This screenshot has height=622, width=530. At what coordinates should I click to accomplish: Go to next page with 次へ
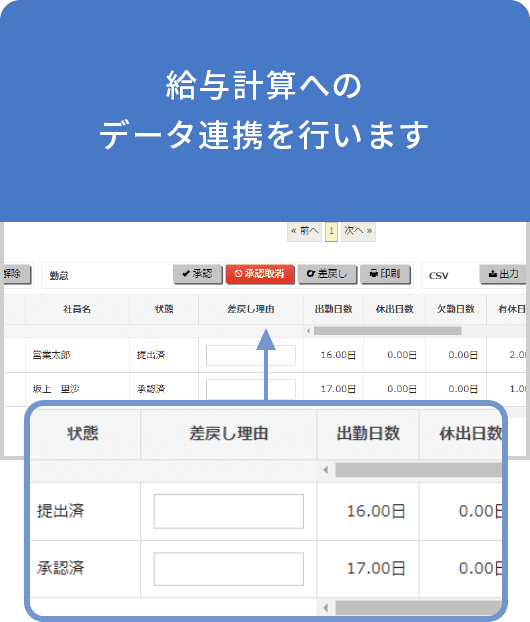click(x=358, y=231)
